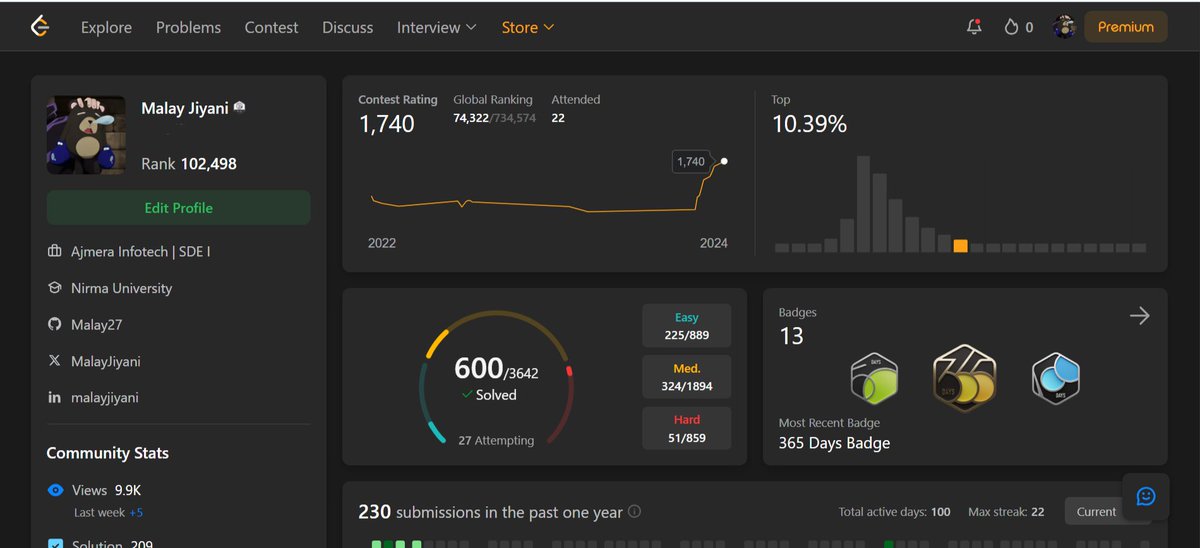
Task: Open the Problems page
Action: (x=188, y=27)
